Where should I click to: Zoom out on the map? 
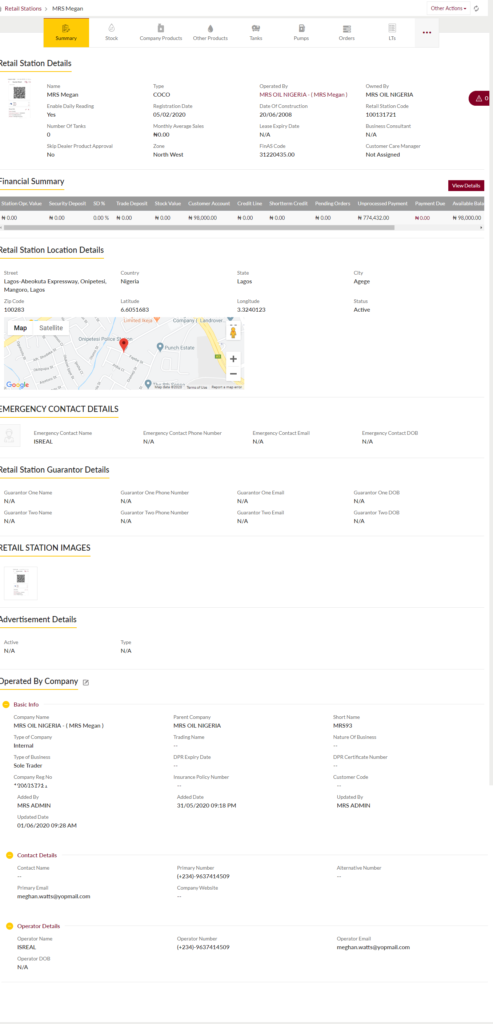point(233,374)
